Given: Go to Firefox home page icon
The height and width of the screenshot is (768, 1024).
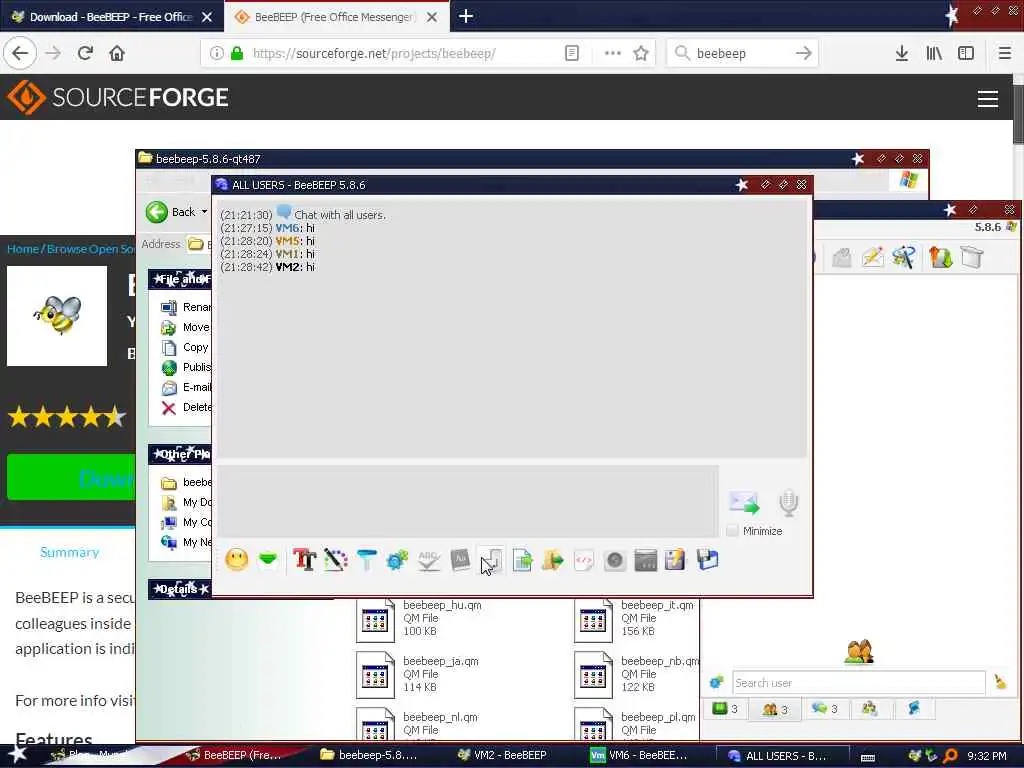Looking at the screenshot, I should click(x=117, y=53).
